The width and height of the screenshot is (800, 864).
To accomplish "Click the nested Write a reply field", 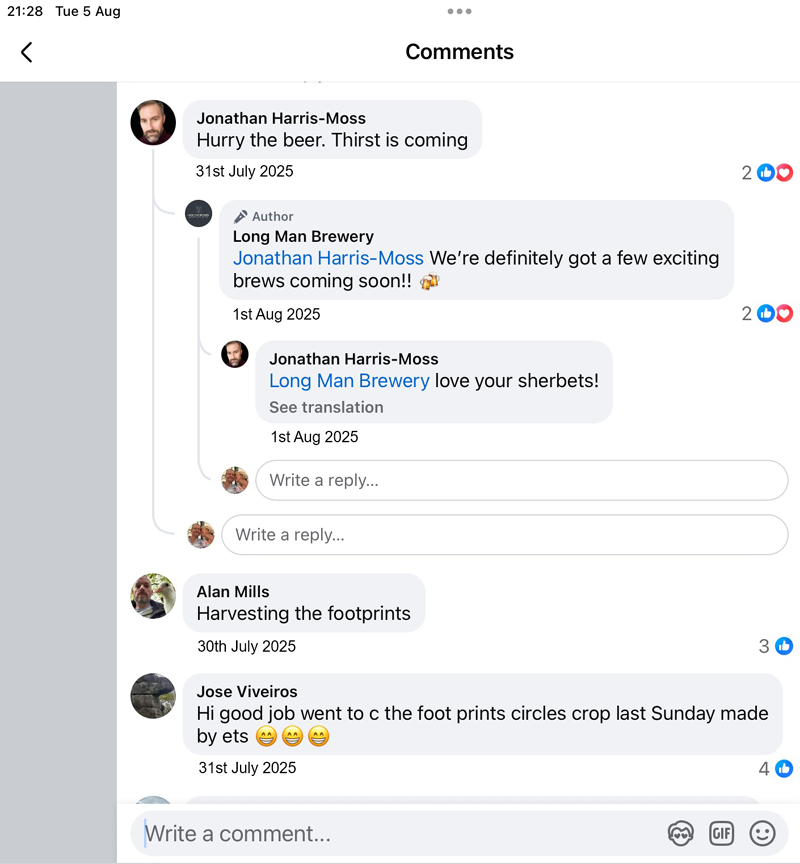I will (x=521, y=480).
